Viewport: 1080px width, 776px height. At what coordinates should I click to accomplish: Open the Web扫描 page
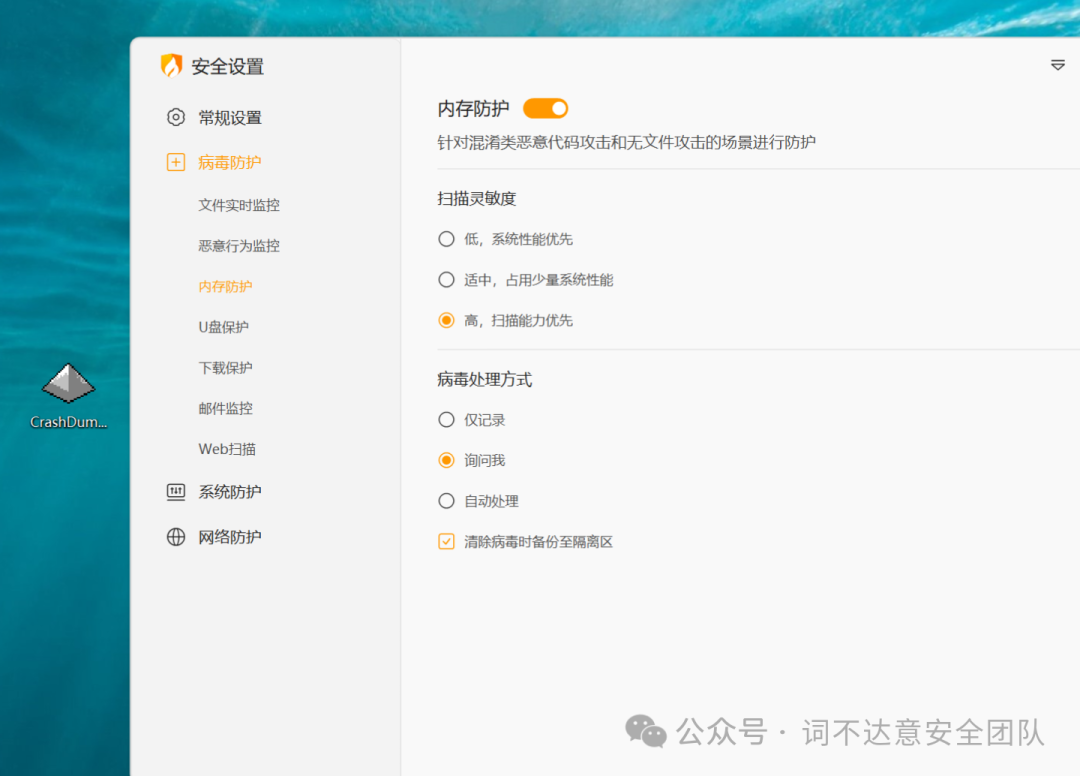[x=227, y=449]
